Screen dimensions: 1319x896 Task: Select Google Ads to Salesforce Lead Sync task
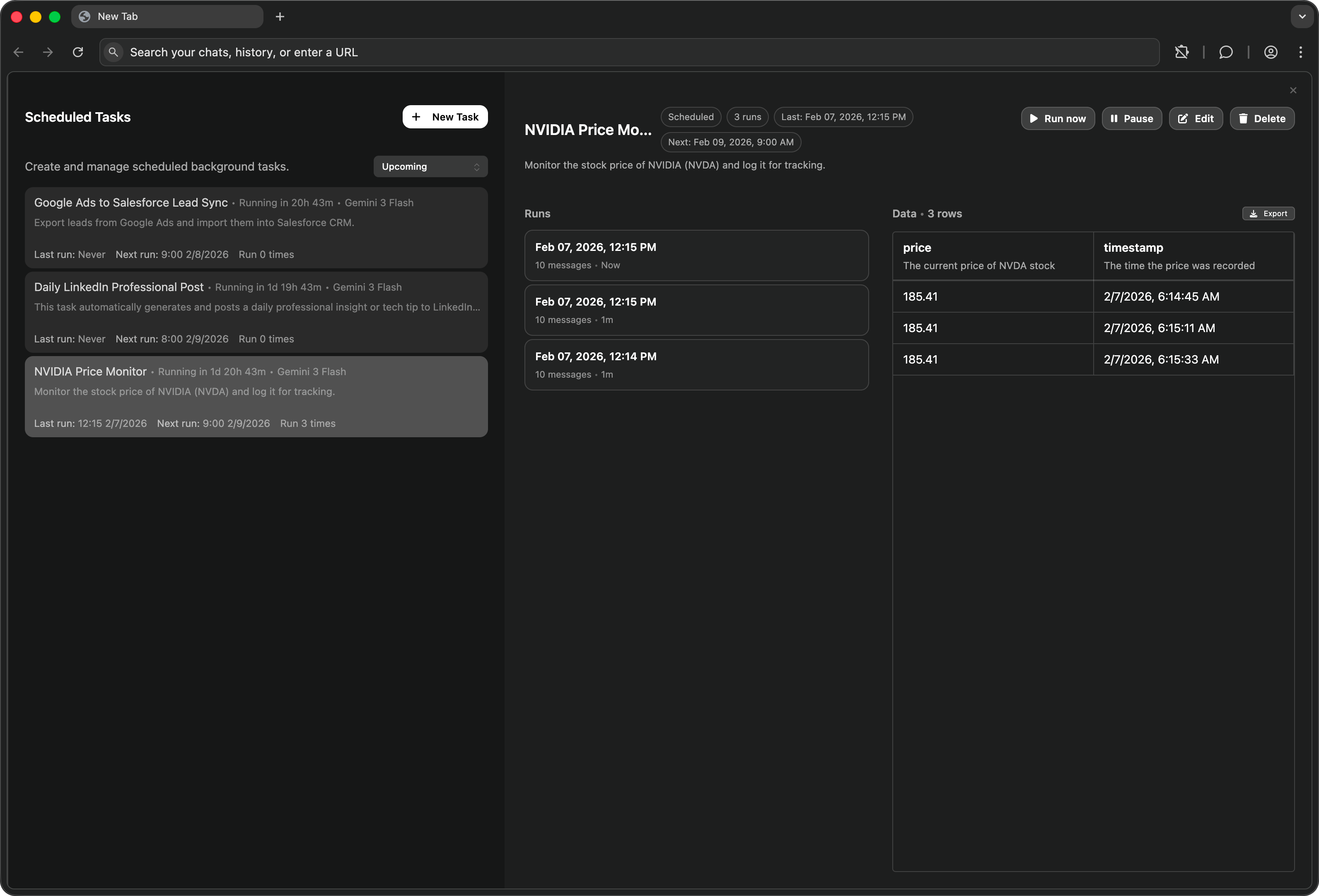256,227
